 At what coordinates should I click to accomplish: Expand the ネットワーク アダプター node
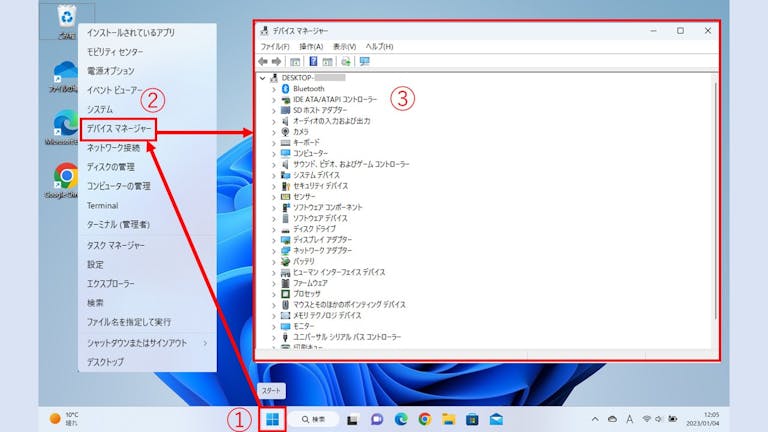(274, 250)
